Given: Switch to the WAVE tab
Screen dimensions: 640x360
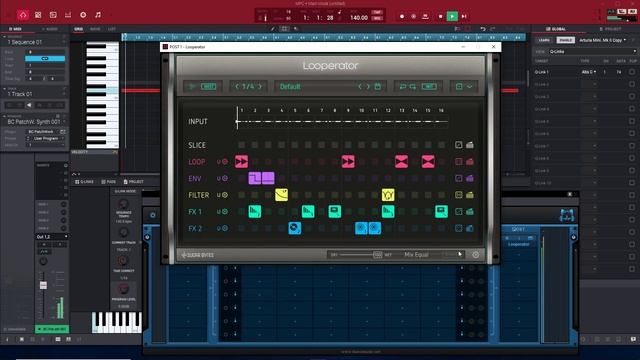Looking at the screenshot, I should 95,29.
